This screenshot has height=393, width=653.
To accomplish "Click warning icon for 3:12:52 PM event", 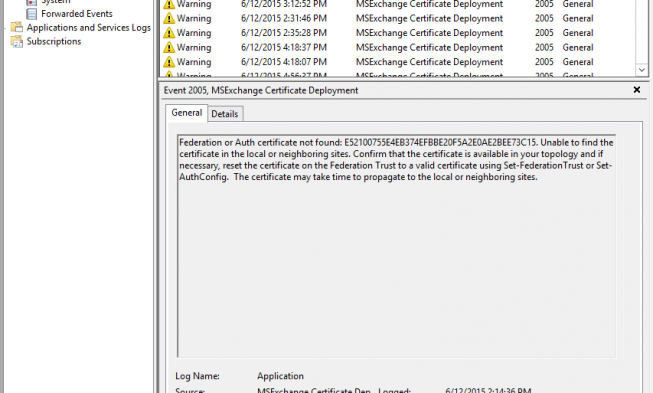I will [x=169, y=4].
